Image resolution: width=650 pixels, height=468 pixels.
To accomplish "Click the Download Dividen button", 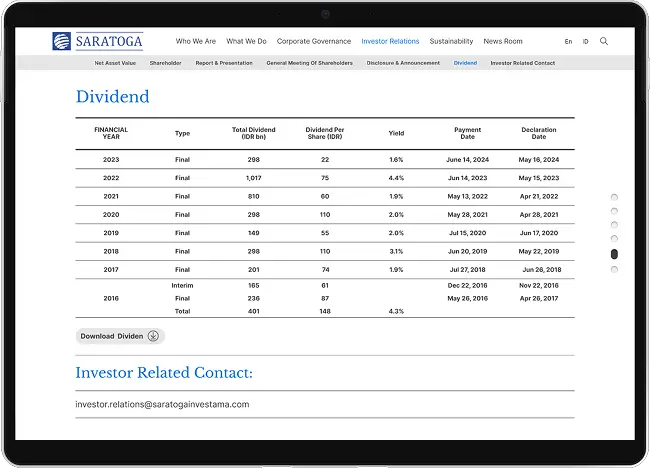I will (x=118, y=336).
